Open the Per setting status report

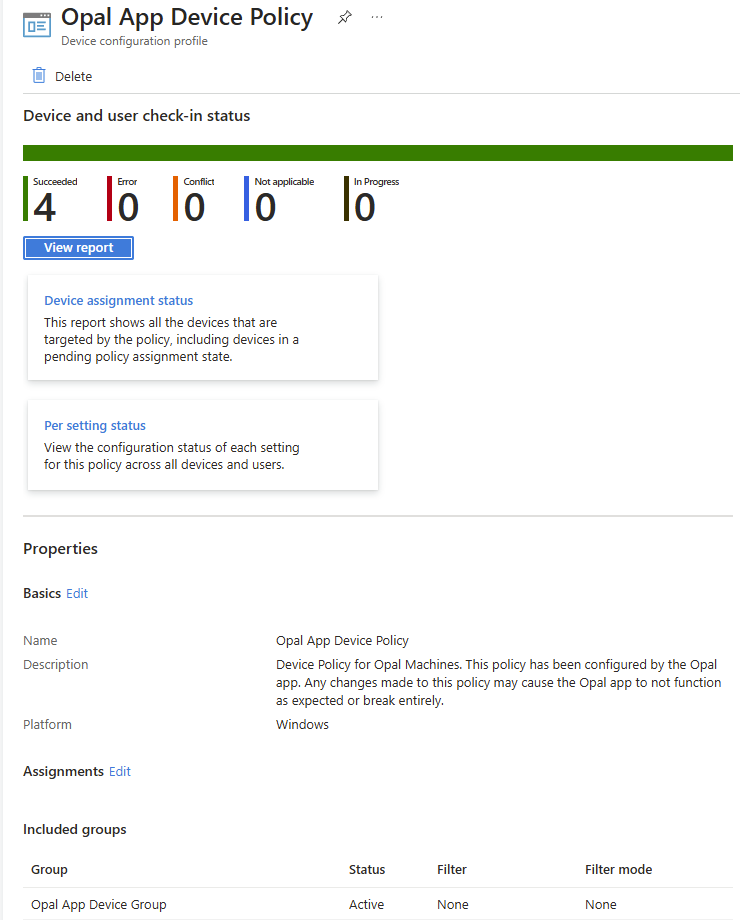pyautogui.click(x=95, y=425)
